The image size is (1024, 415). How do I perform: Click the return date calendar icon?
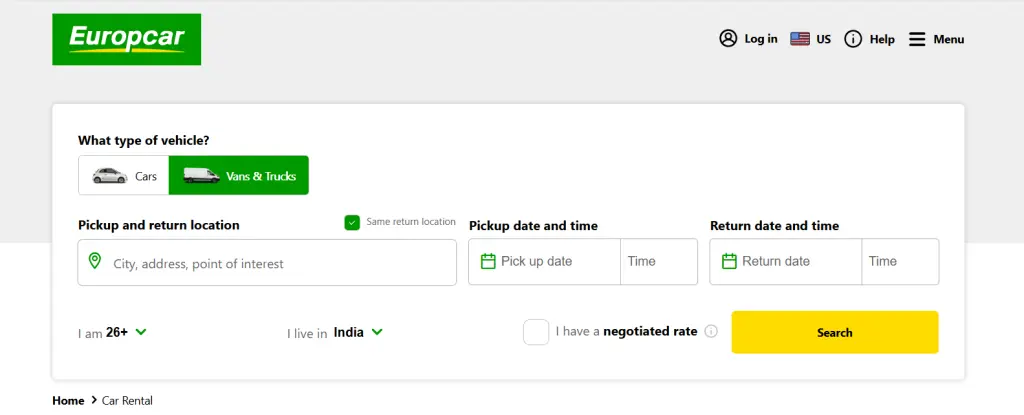[729, 261]
